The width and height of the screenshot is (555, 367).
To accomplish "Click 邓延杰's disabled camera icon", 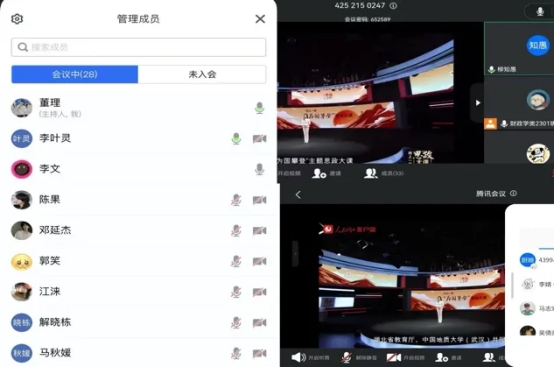I will click(x=259, y=231).
